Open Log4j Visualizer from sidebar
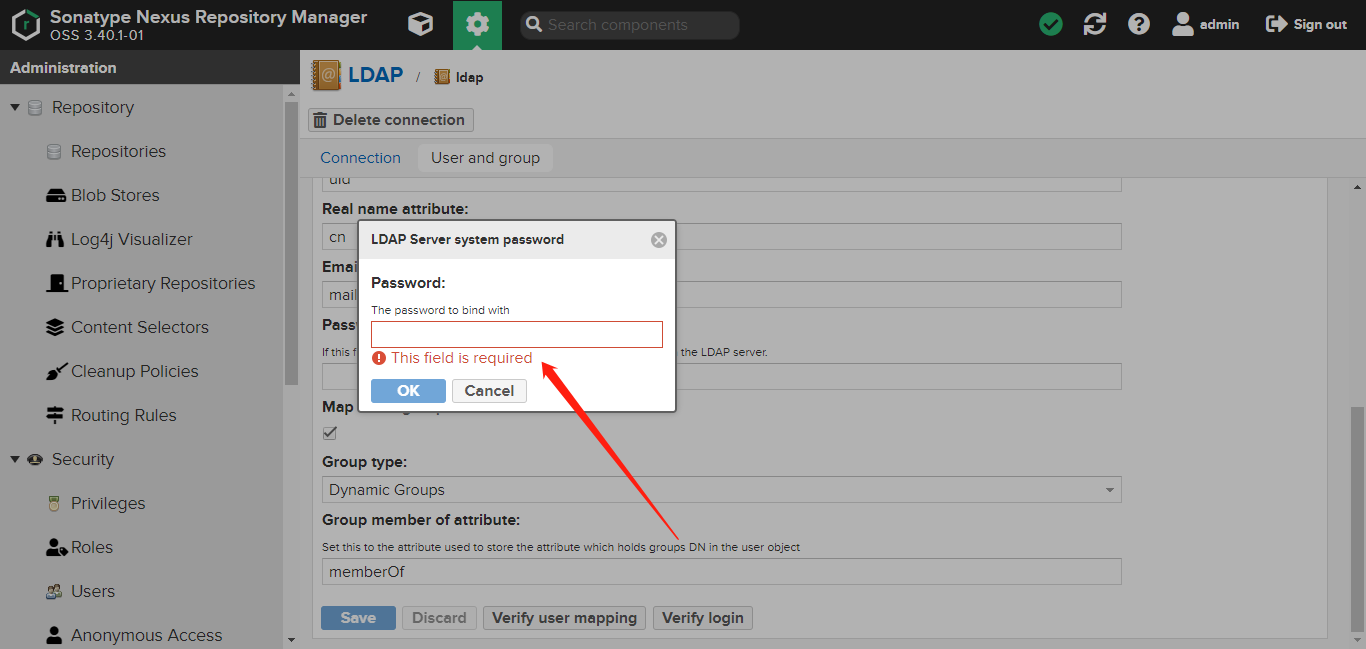The width and height of the screenshot is (1366, 649). [x=131, y=239]
